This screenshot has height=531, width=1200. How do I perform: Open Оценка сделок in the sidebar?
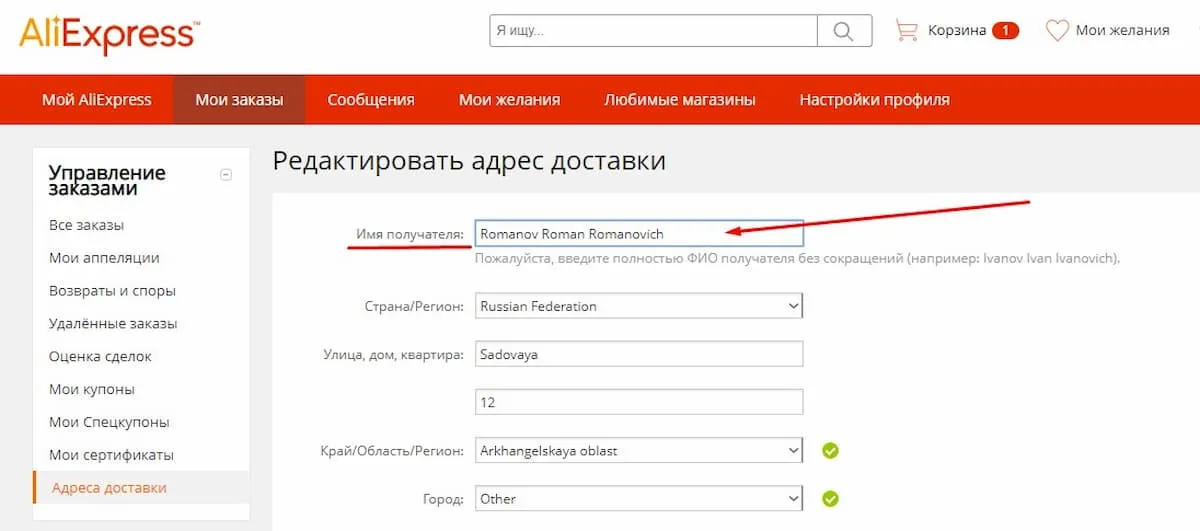pos(100,356)
